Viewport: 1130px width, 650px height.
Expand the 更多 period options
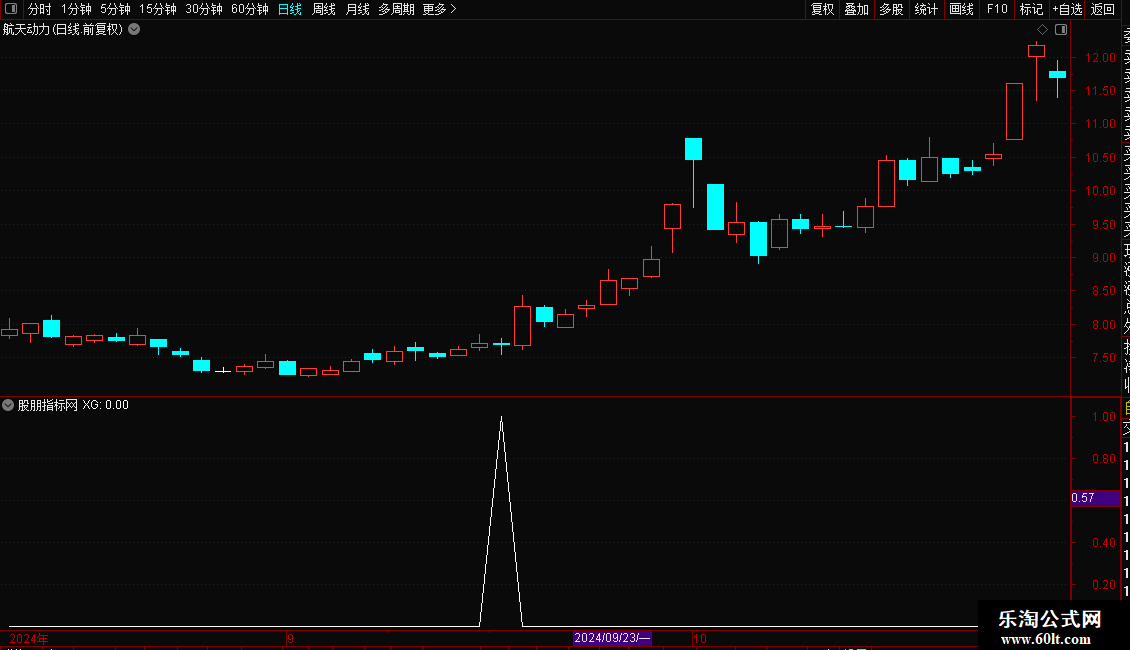(x=440, y=9)
